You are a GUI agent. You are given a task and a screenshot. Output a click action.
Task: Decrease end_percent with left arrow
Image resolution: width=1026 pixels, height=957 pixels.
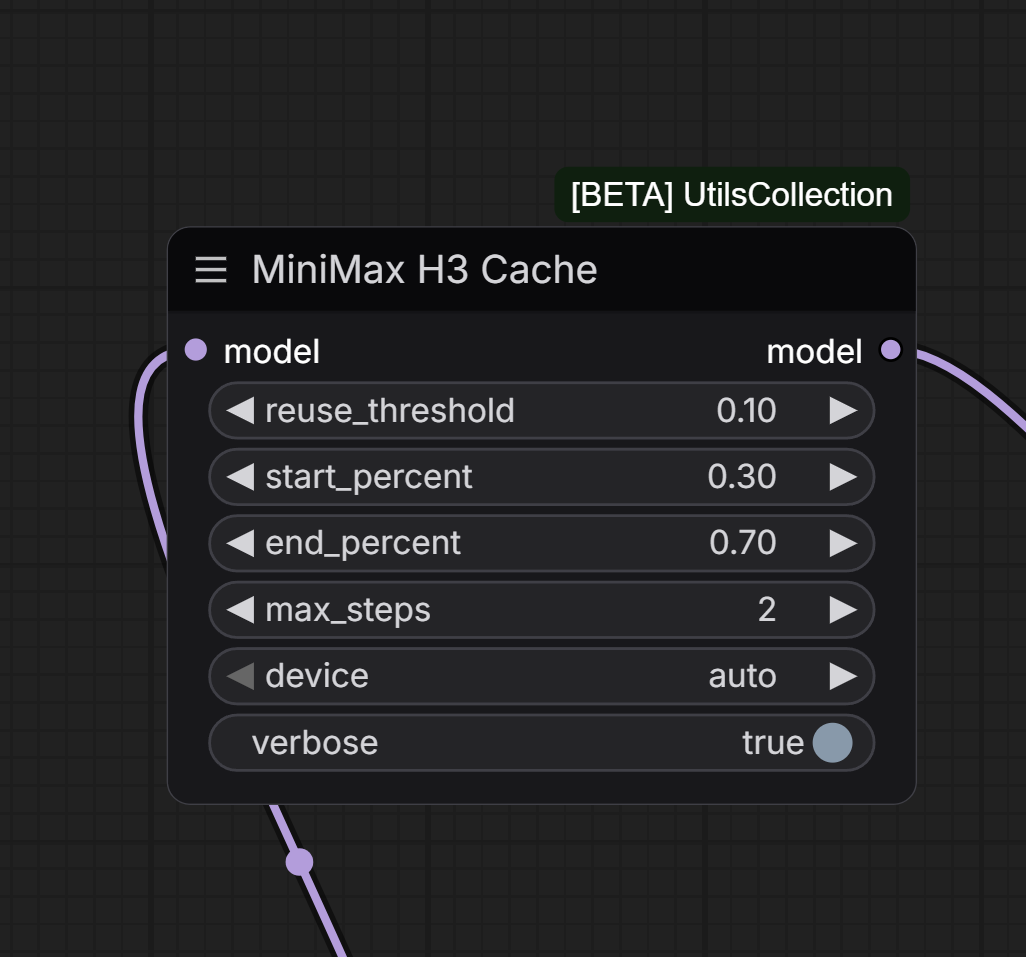[x=240, y=543]
